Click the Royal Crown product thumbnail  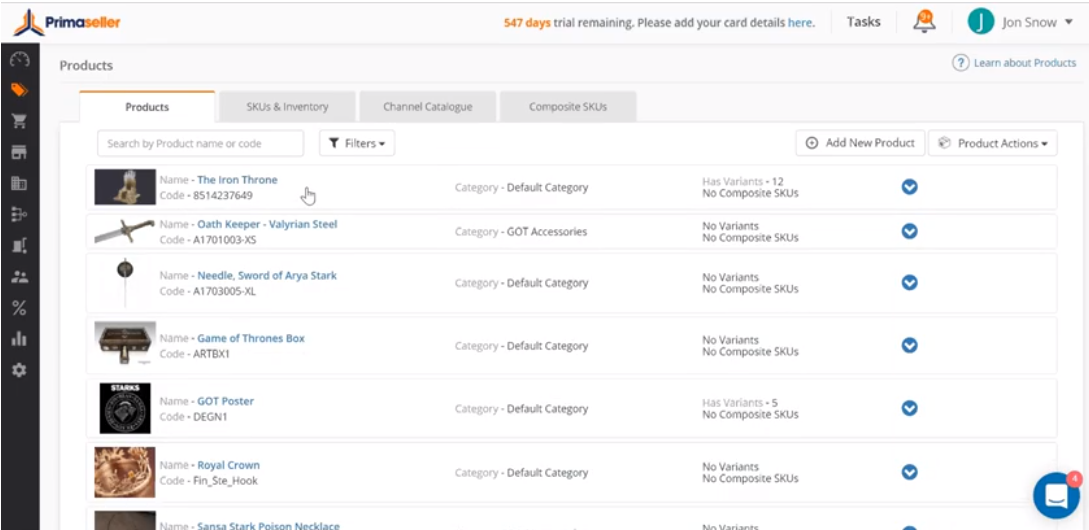coord(125,472)
